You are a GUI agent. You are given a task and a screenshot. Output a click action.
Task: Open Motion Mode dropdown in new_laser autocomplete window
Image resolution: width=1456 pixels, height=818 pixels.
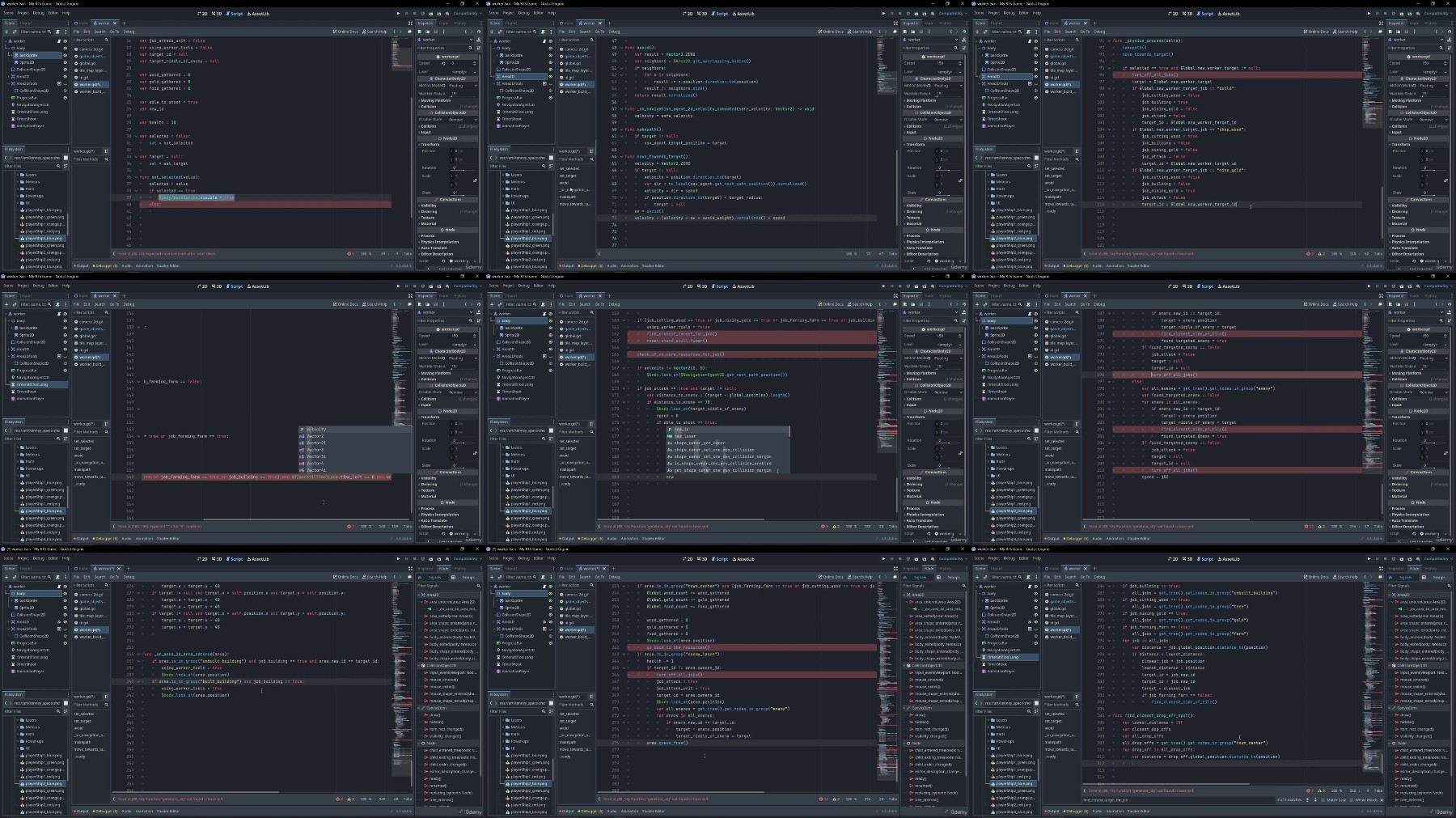coord(948,358)
